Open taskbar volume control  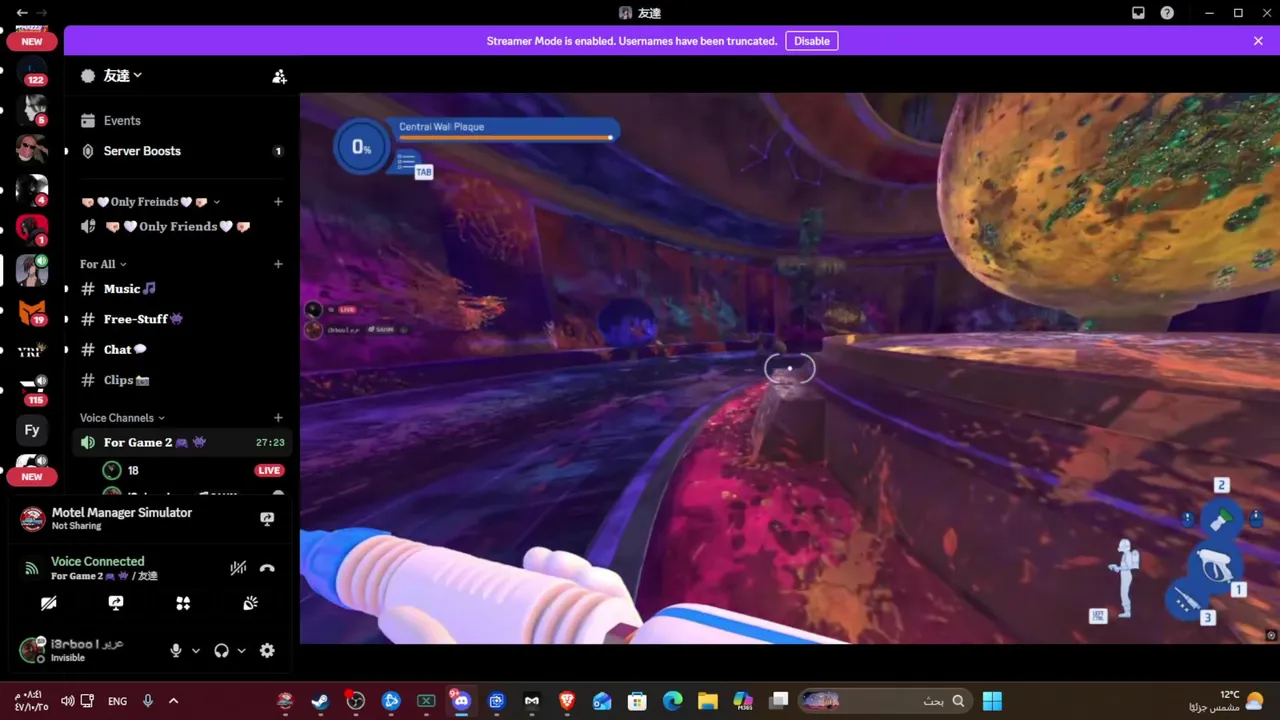68,701
